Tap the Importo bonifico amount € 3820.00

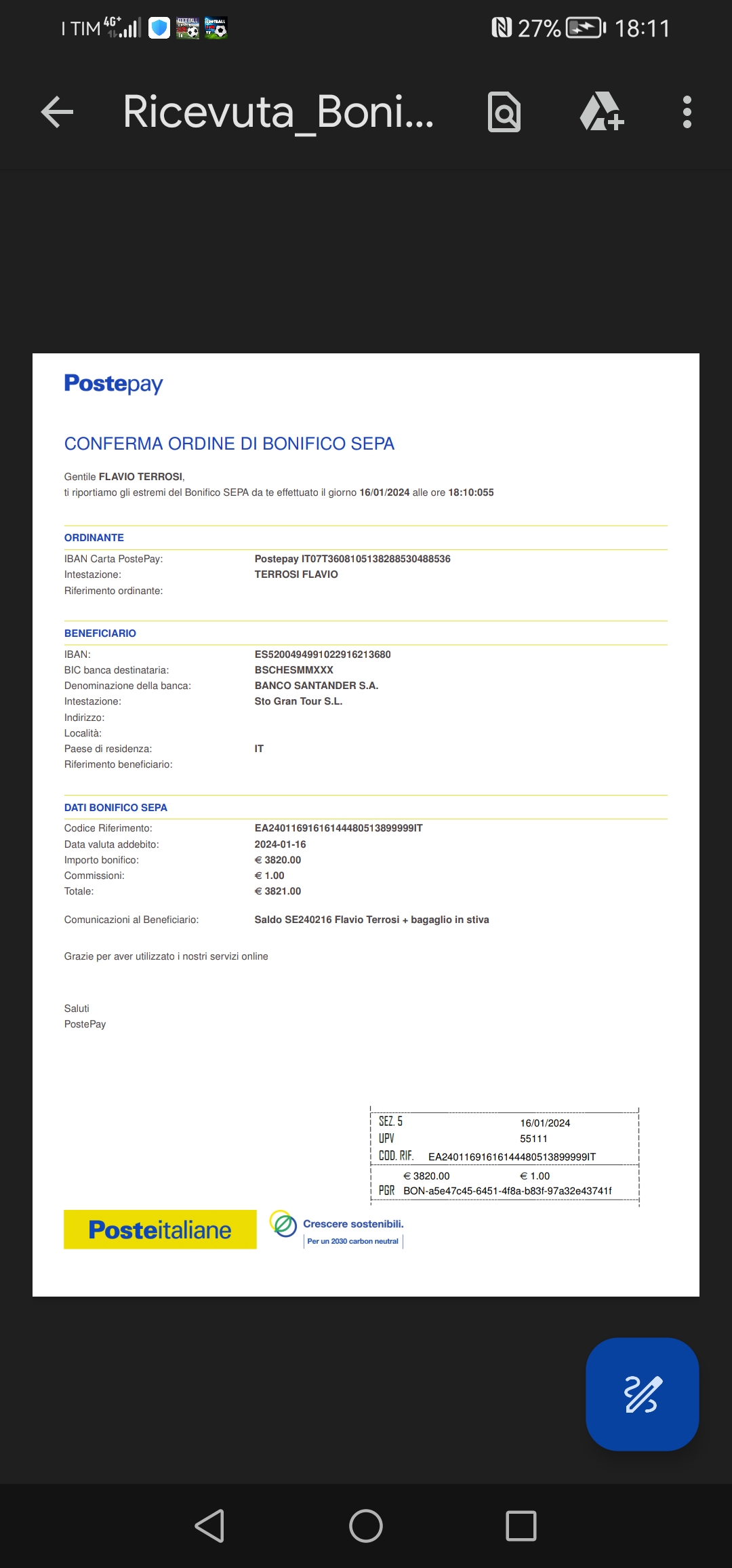pyautogui.click(x=278, y=860)
